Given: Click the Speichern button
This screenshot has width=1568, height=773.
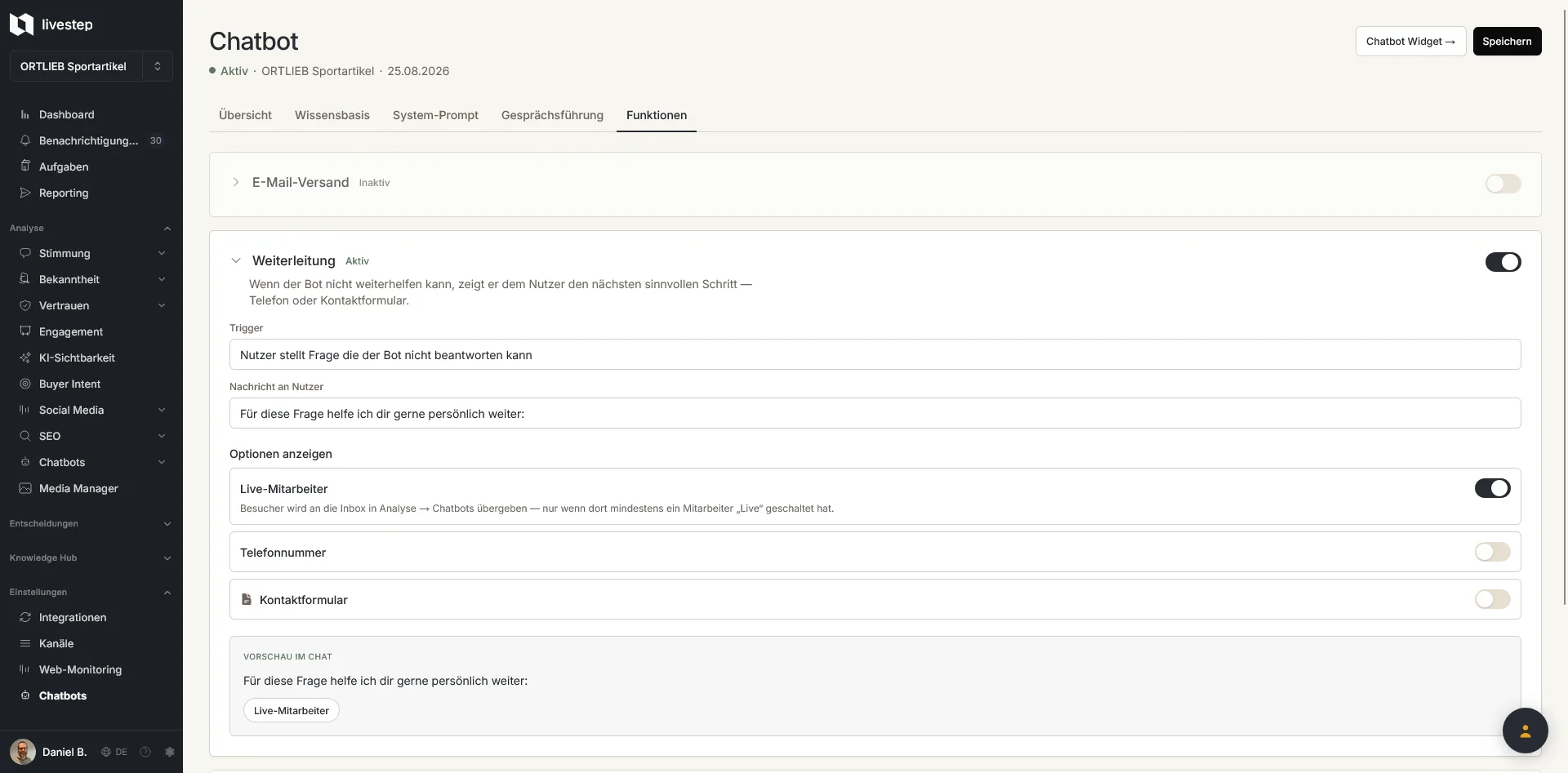Looking at the screenshot, I should coord(1507,41).
